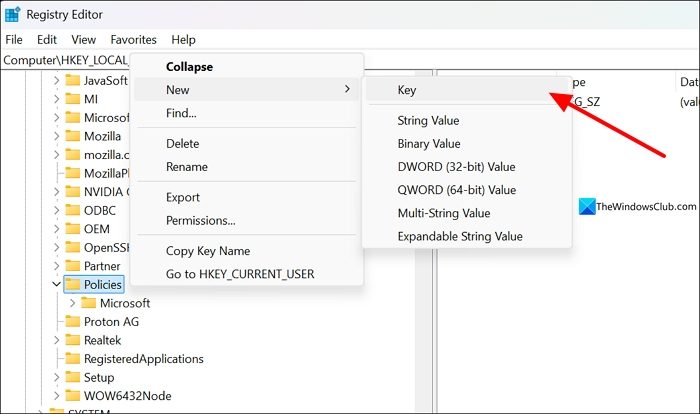Click the MI folder icon
700x414 pixels.
[x=72, y=99]
